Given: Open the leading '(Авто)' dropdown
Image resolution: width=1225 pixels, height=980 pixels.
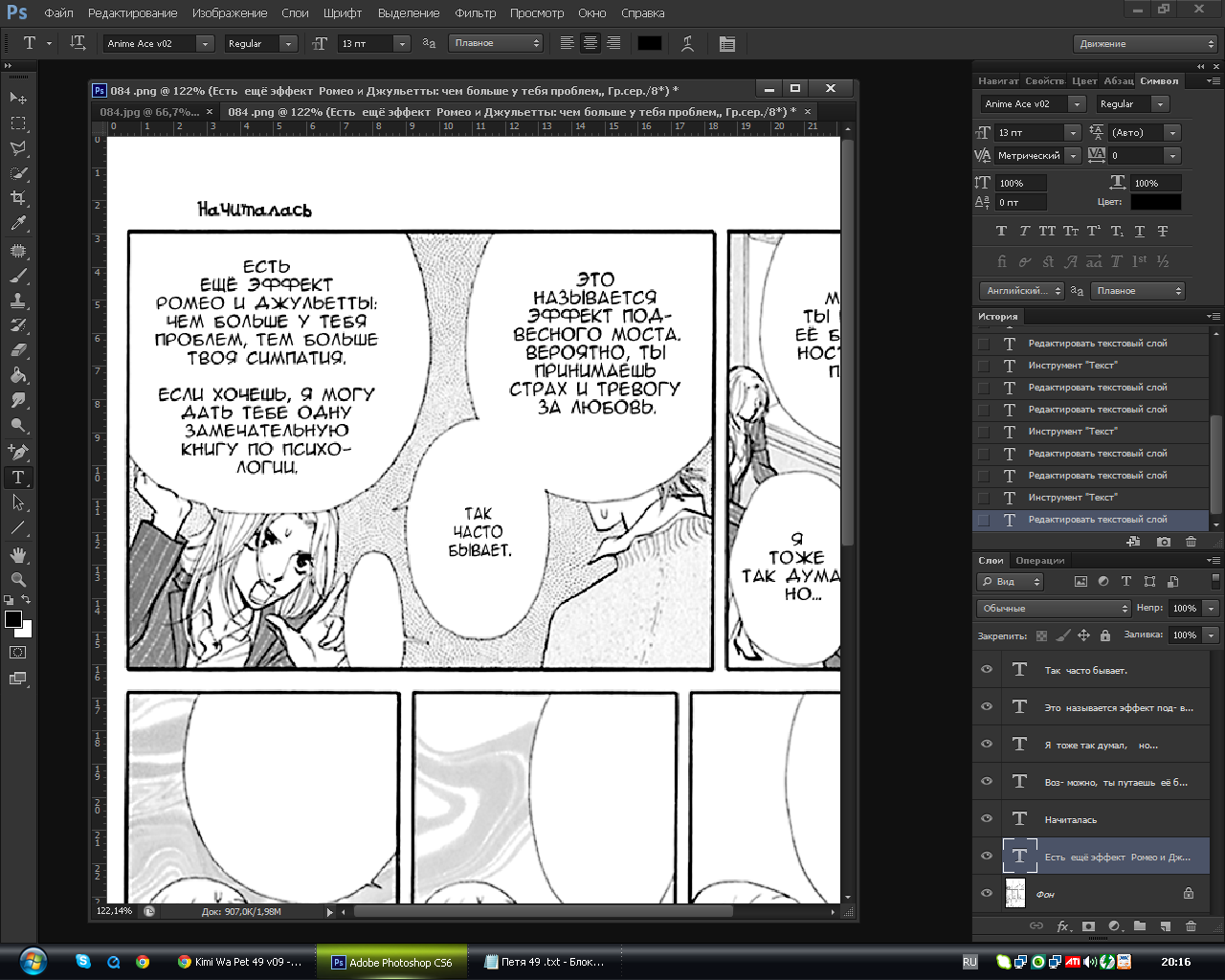Looking at the screenshot, I should 1172,132.
